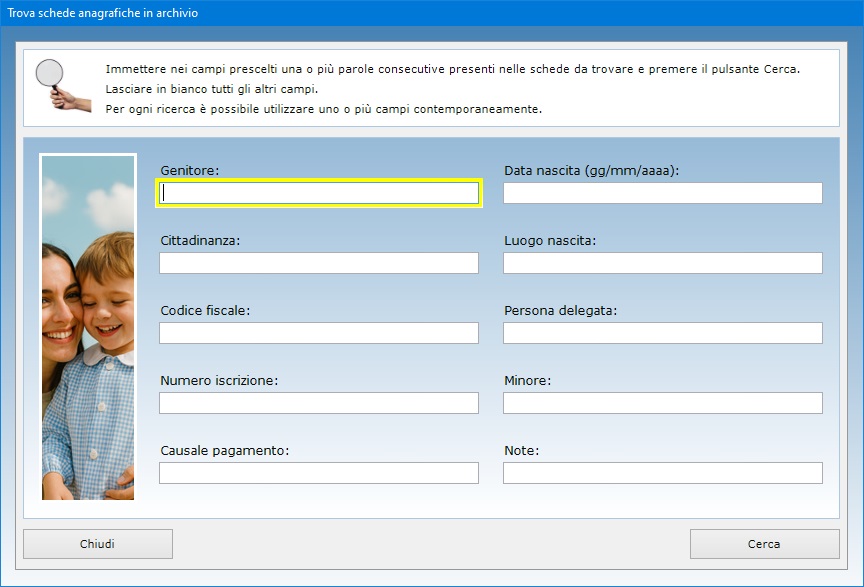This screenshot has width=864, height=587.
Task: Click the window title bar text
Action: pyautogui.click(x=103, y=13)
